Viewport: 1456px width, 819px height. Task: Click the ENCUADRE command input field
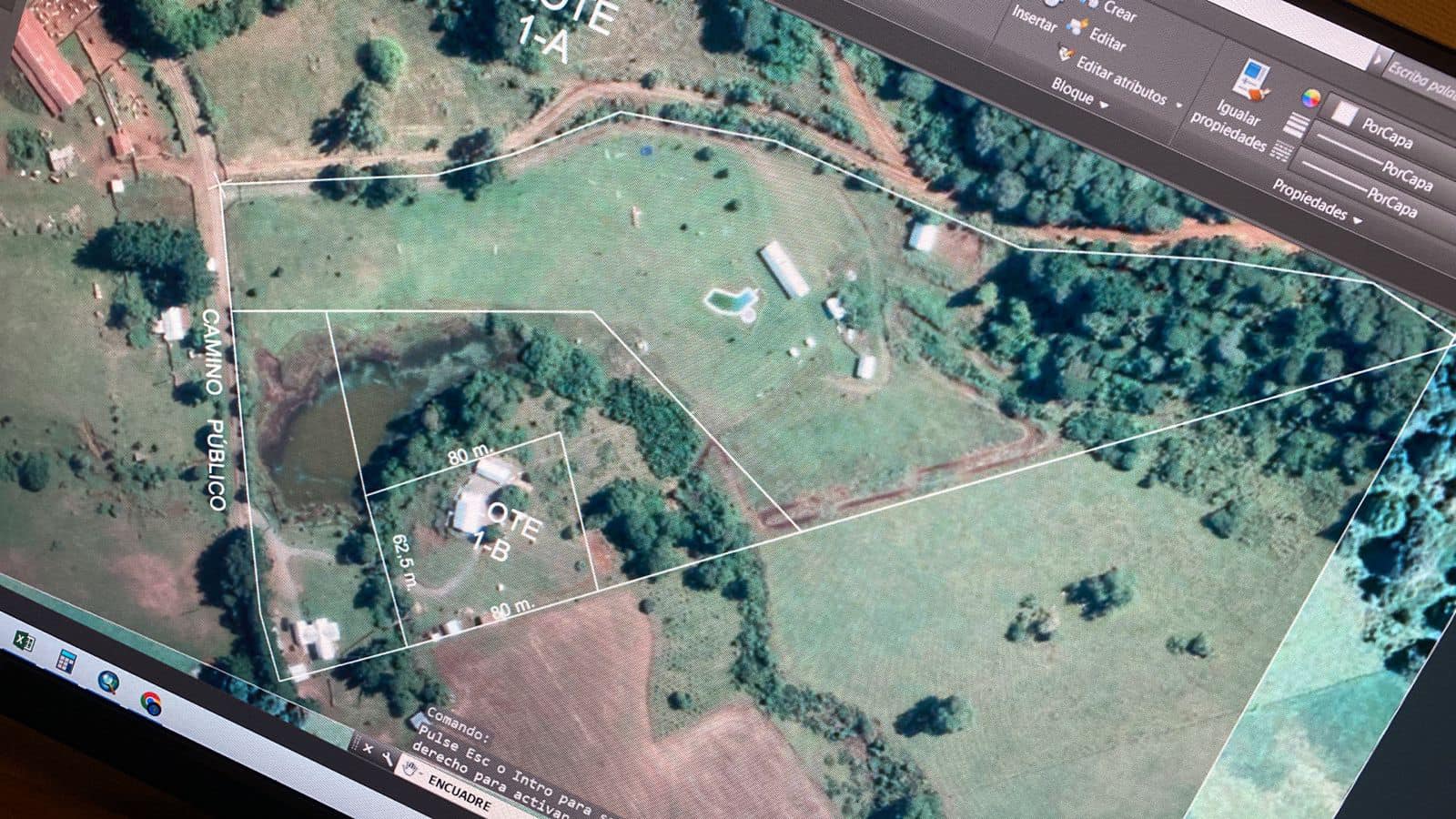pyautogui.click(x=458, y=792)
